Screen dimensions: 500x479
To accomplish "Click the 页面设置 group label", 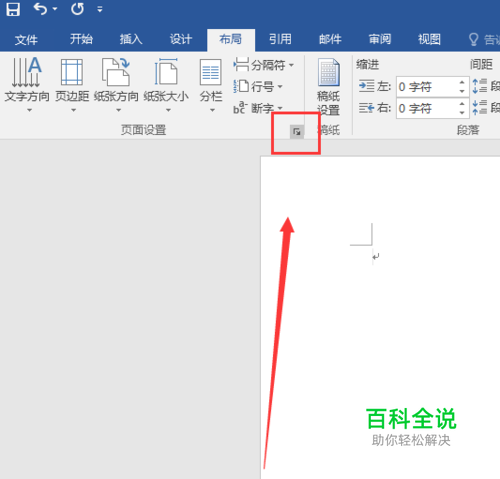I will coord(143,130).
